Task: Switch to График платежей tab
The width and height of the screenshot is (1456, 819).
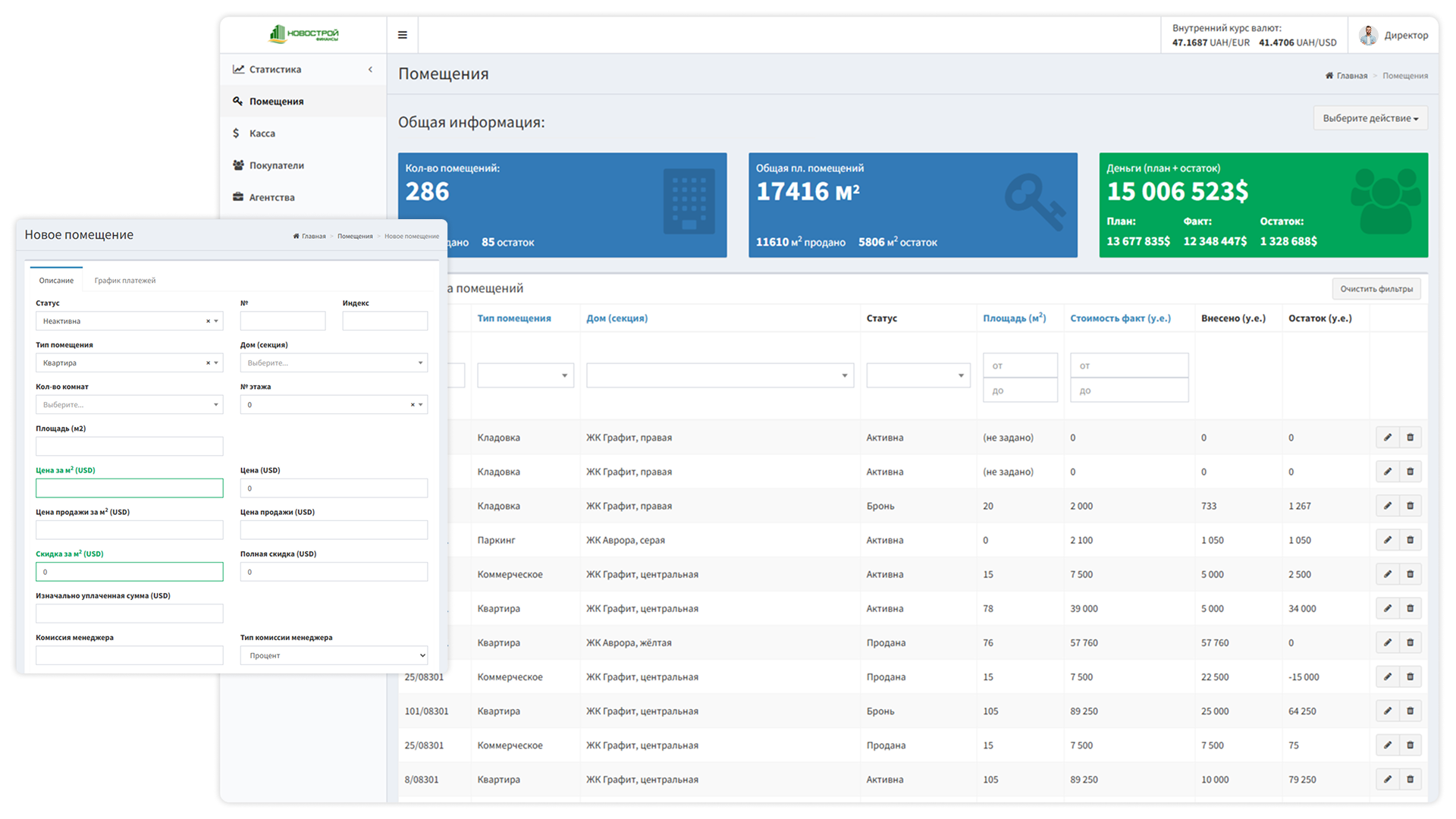Action: 125,281
